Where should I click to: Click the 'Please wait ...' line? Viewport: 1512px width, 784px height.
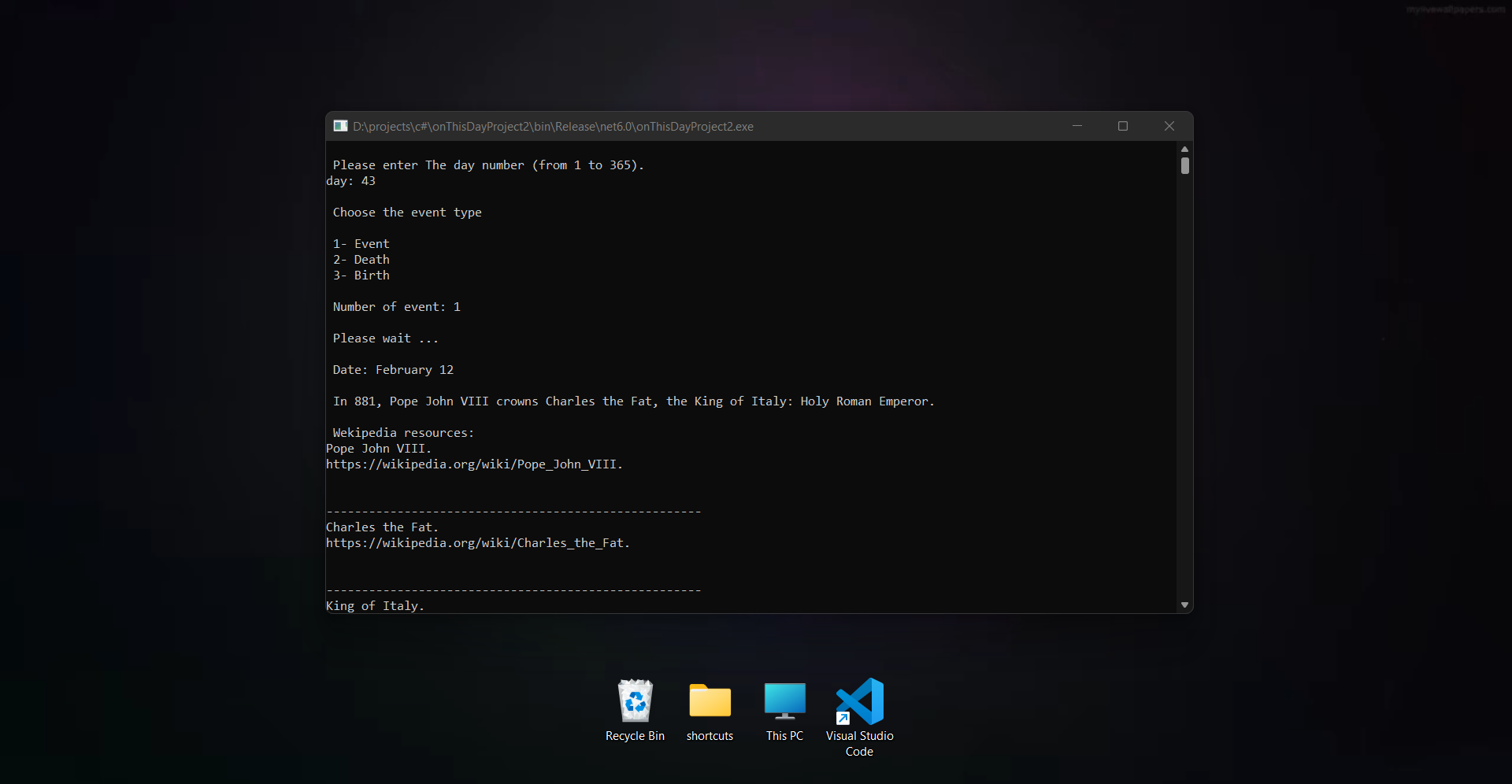click(x=385, y=338)
